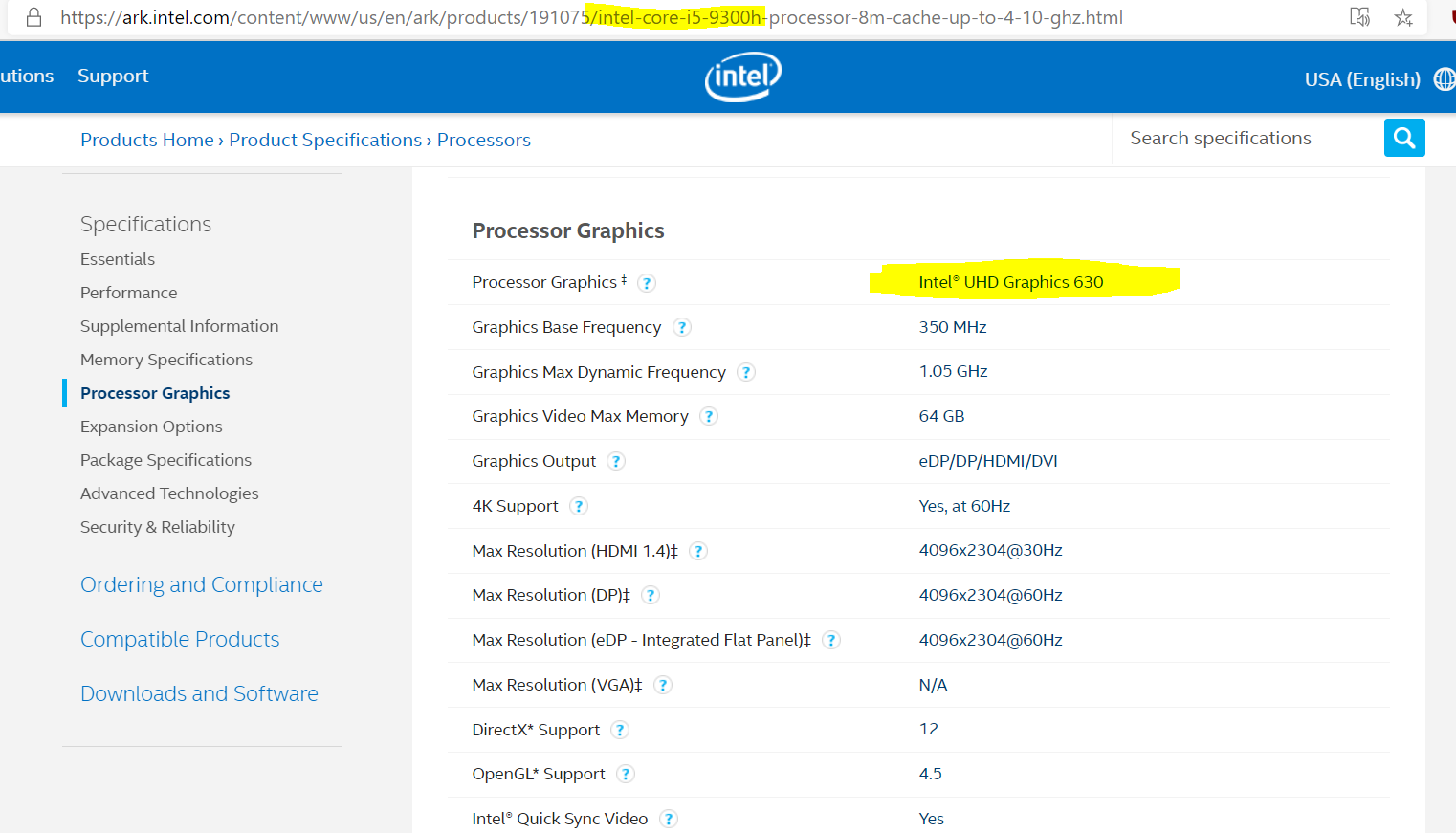1456x833 pixels.
Task: Open help for Intel Quick Sync Video
Action: coord(669,819)
